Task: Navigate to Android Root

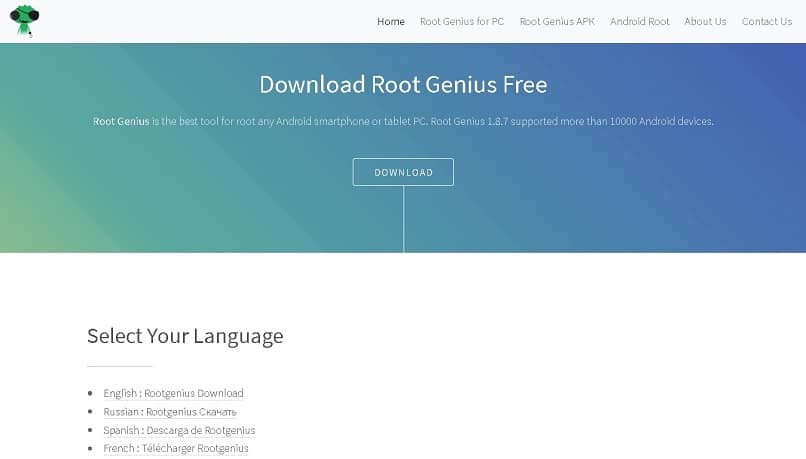Action: coord(639,22)
